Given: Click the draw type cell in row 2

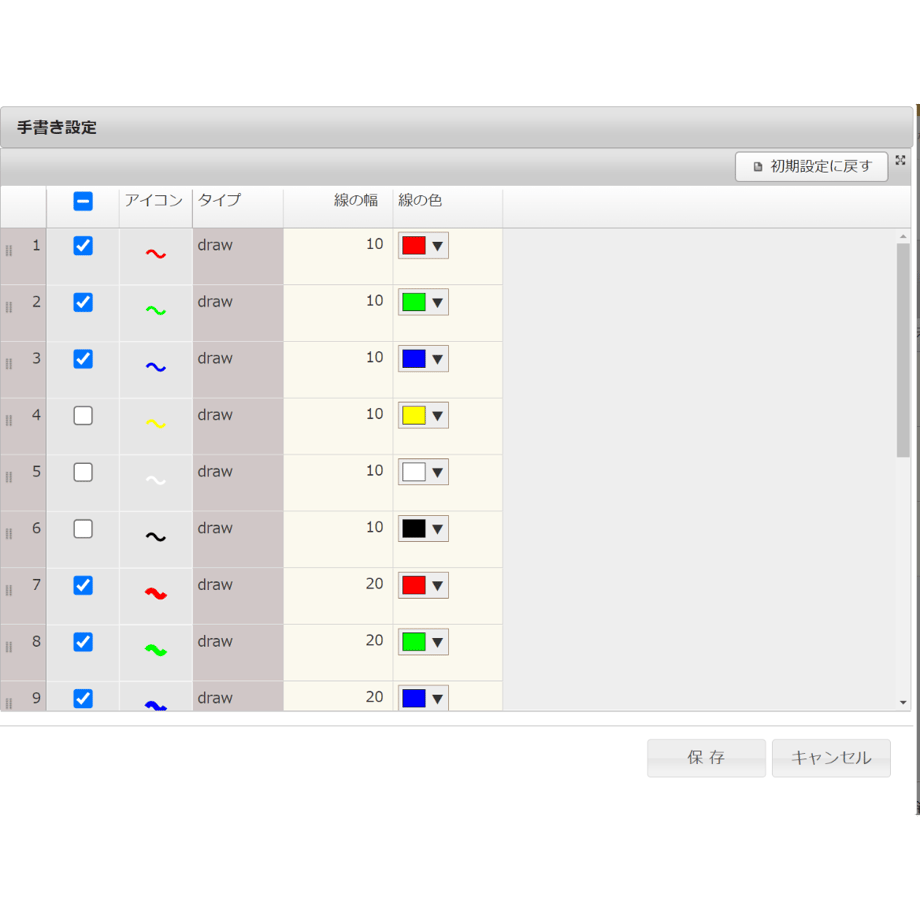Looking at the screenshot, I should tap(238, 313).
